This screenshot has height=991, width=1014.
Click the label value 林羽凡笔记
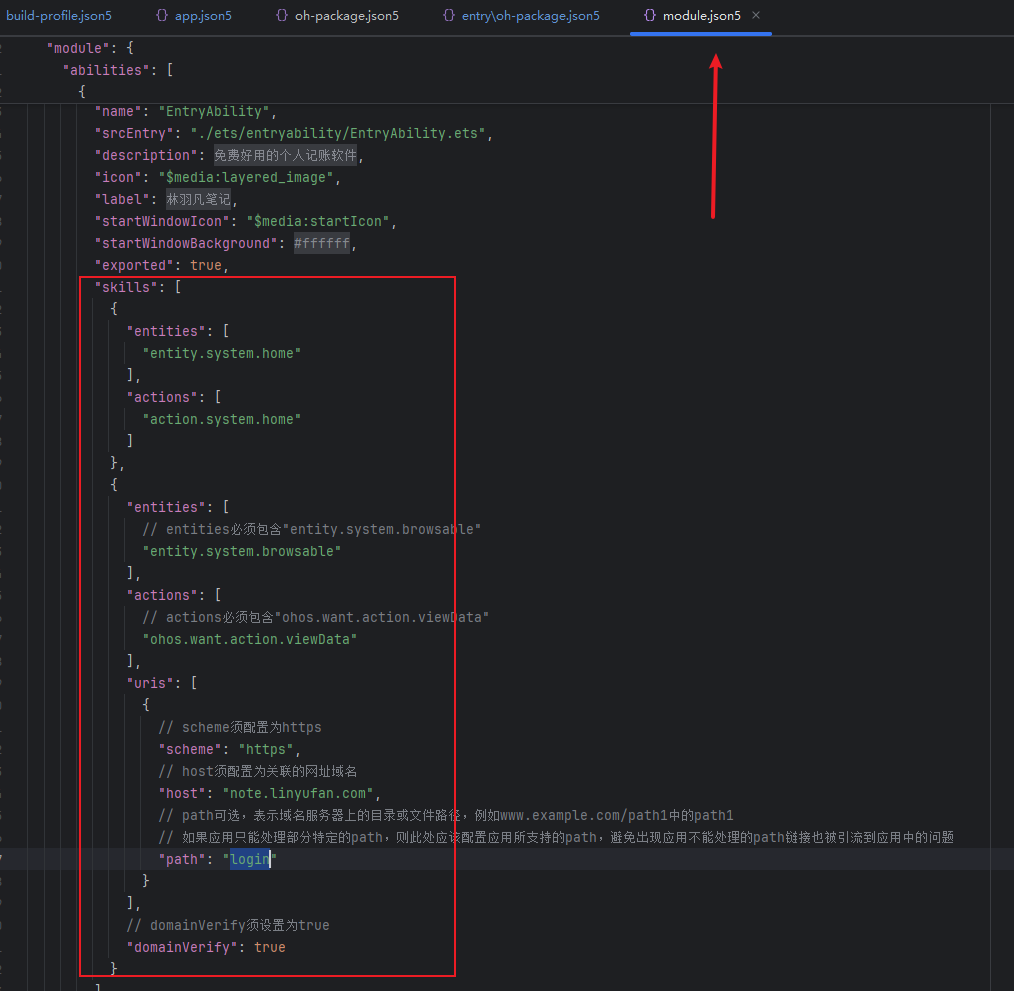tap(198, 199)
